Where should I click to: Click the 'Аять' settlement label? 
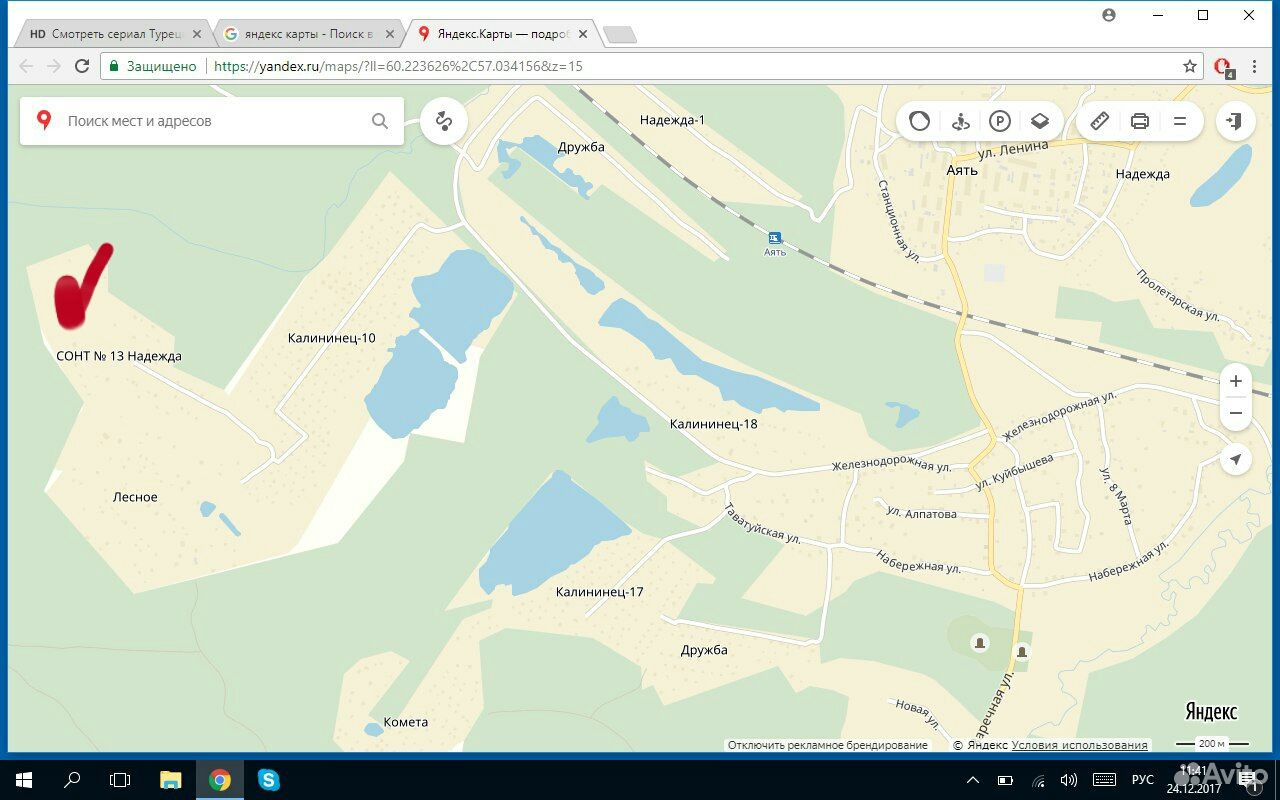(x=962, y=170)
